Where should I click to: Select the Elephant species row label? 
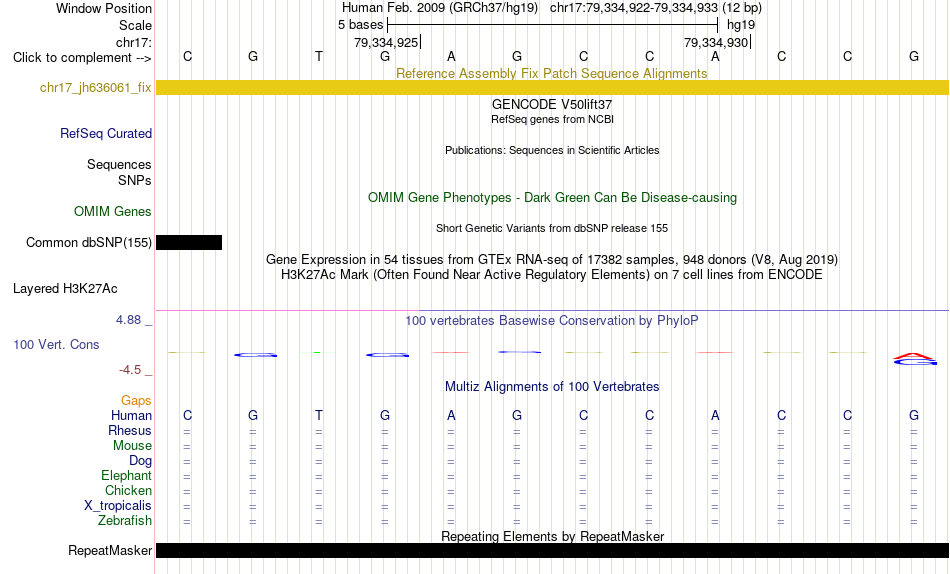[126, 476]
